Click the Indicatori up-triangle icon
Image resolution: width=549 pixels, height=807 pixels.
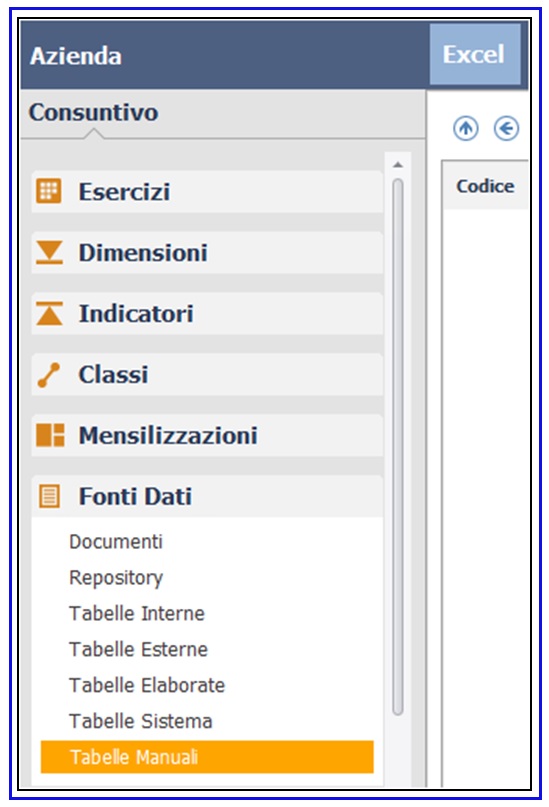[x=49, y=313]
